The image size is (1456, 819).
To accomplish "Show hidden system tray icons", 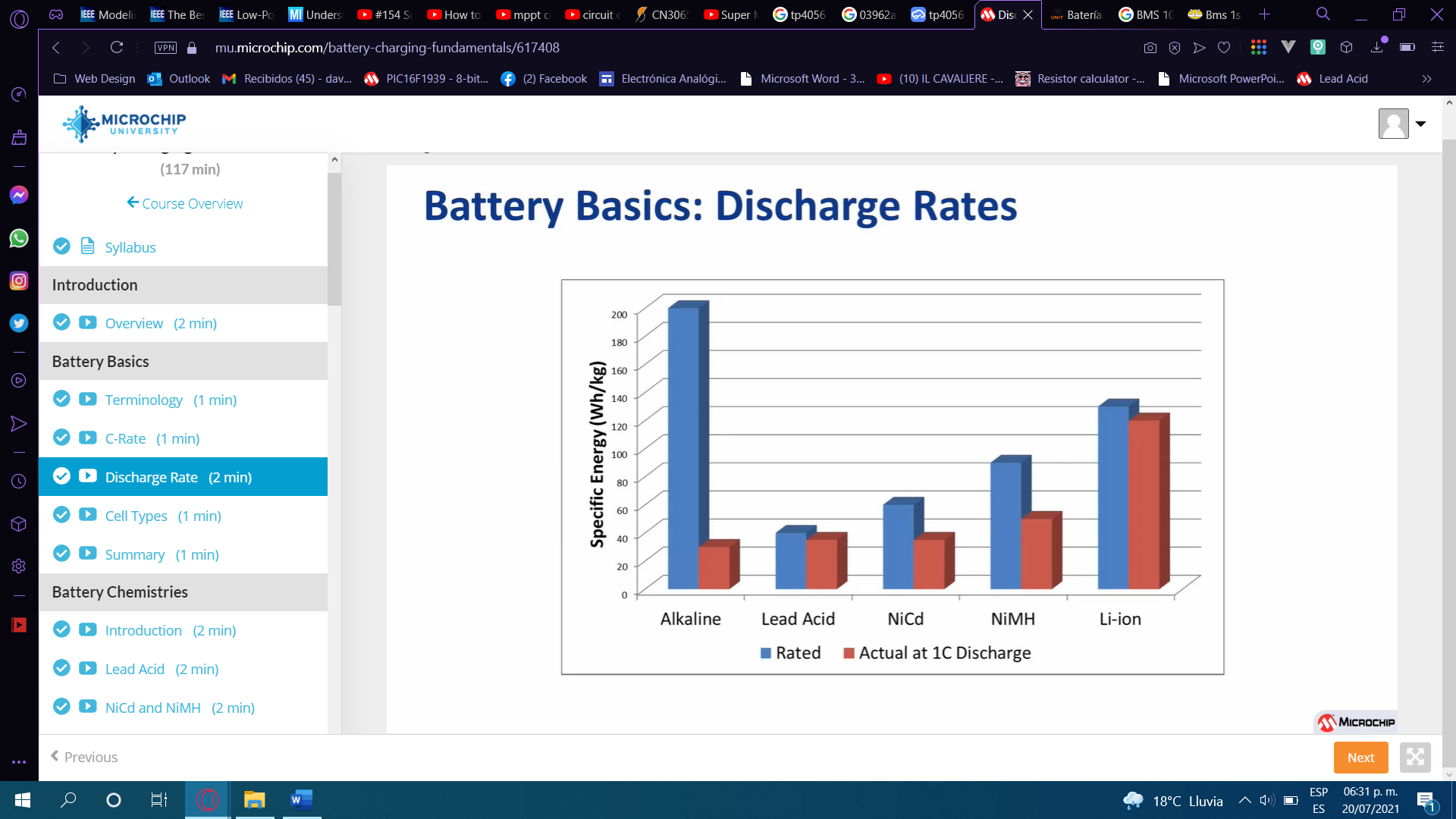I will point(1244,800).
